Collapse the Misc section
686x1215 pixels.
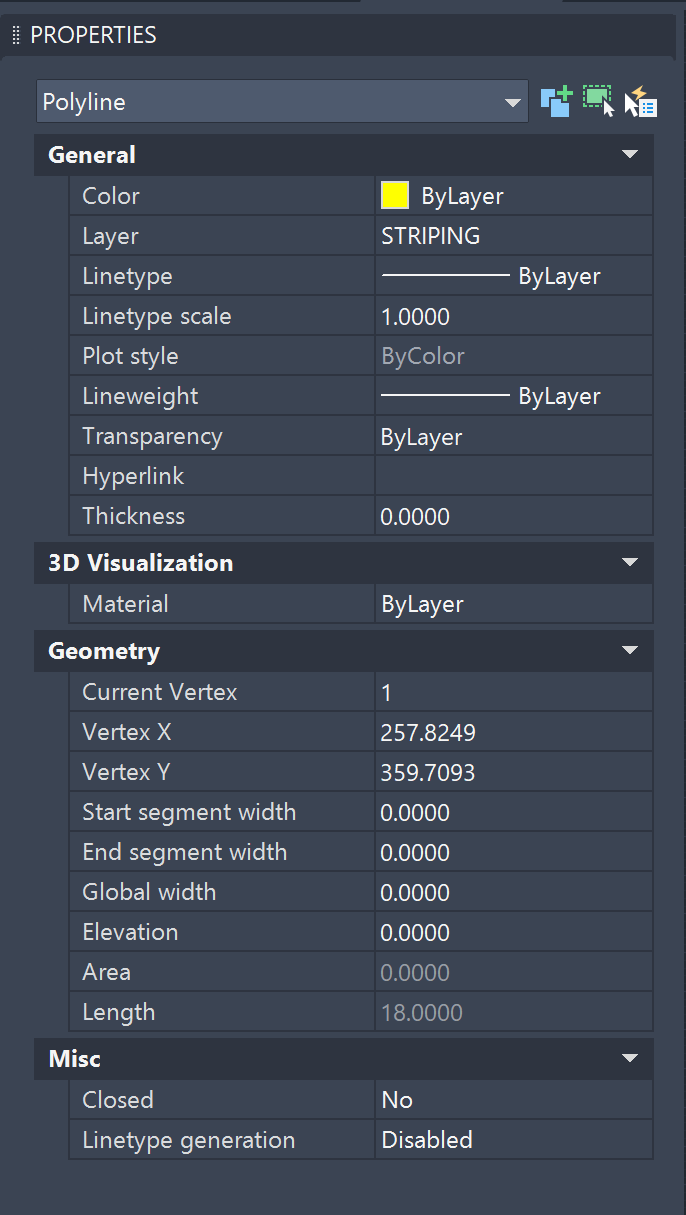coord(630,1058)
